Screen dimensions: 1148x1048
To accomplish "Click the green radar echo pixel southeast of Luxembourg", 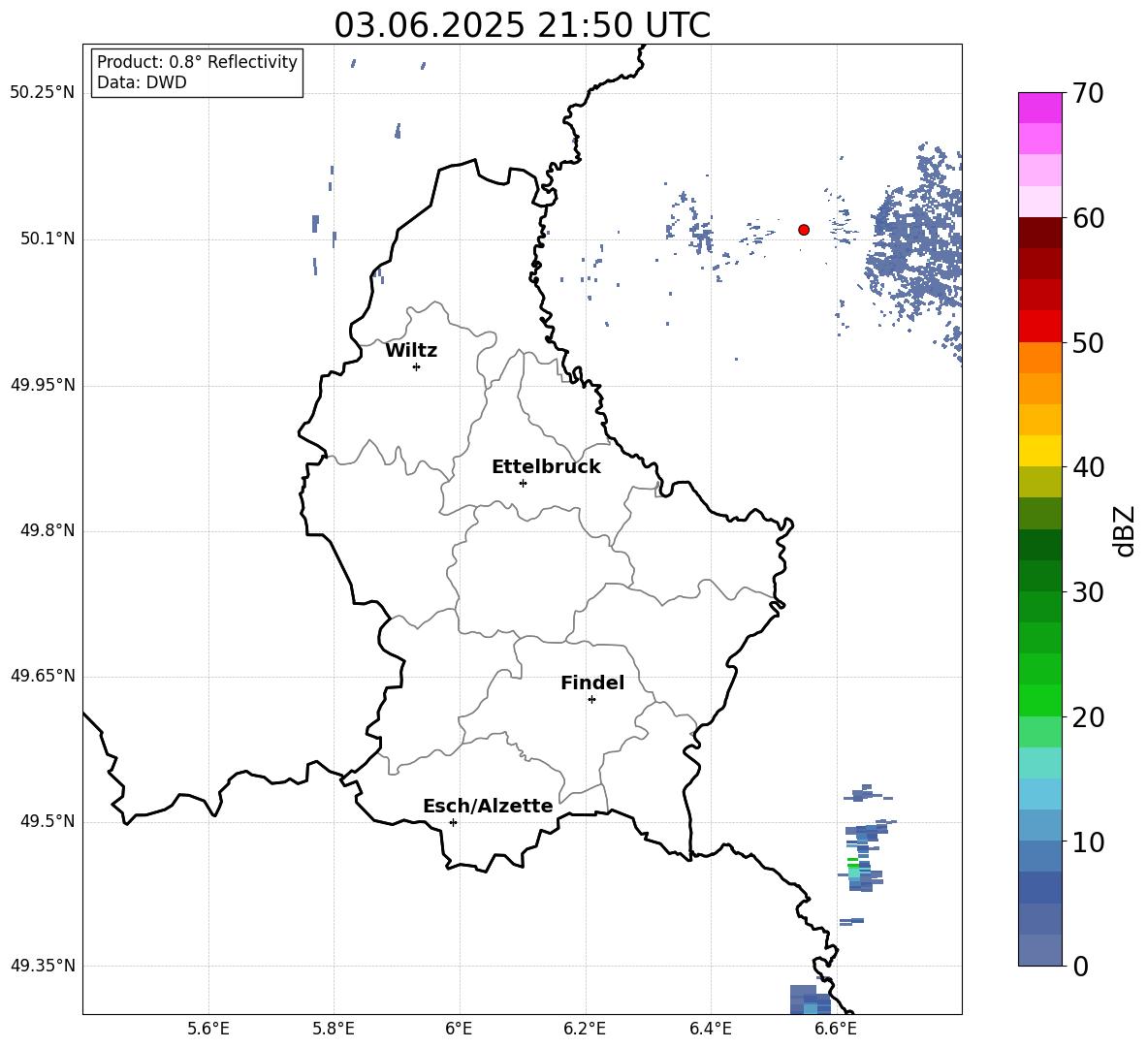I will 853,862.
